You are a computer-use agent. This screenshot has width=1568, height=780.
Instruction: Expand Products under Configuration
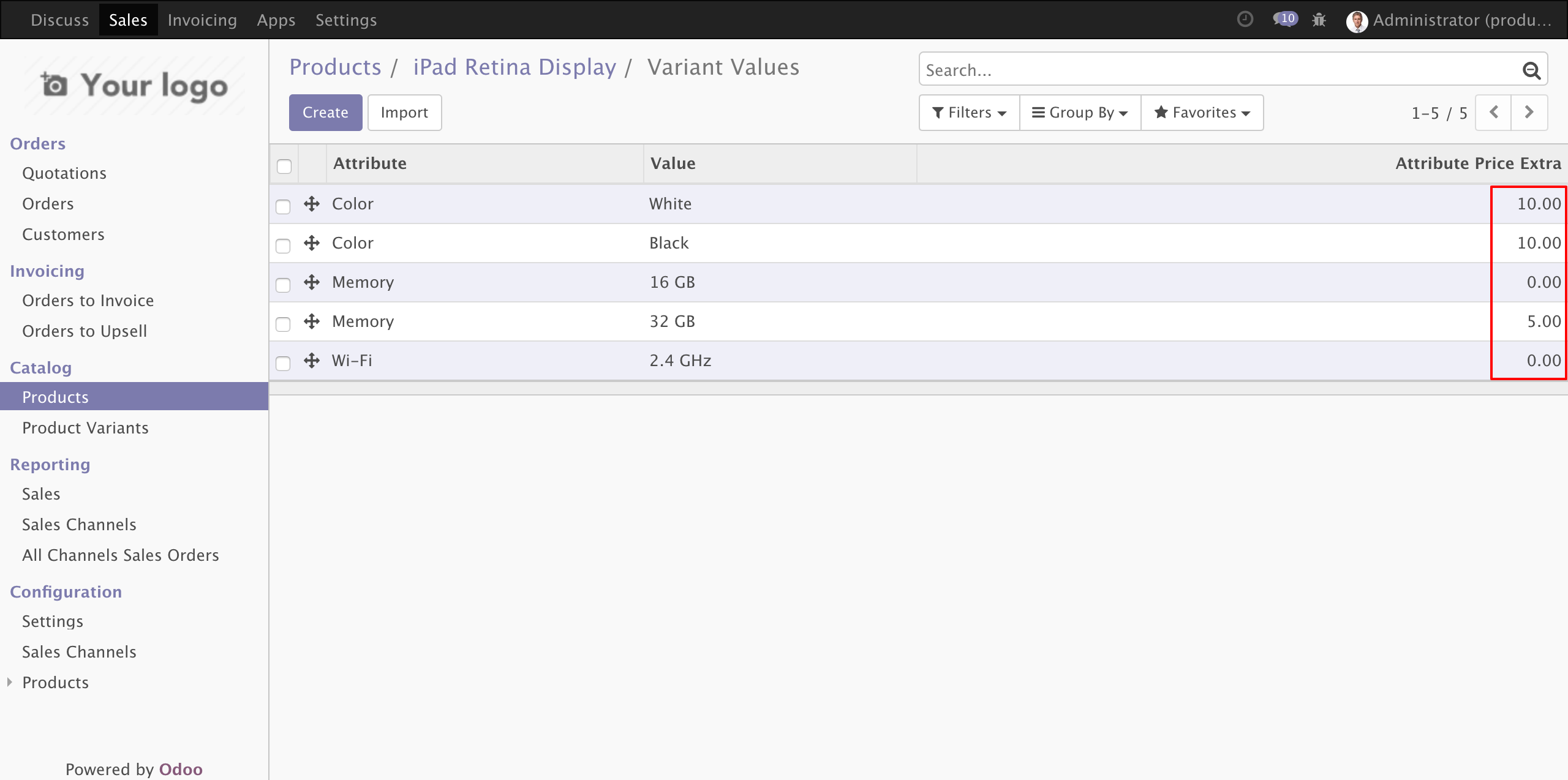[55, 682]
